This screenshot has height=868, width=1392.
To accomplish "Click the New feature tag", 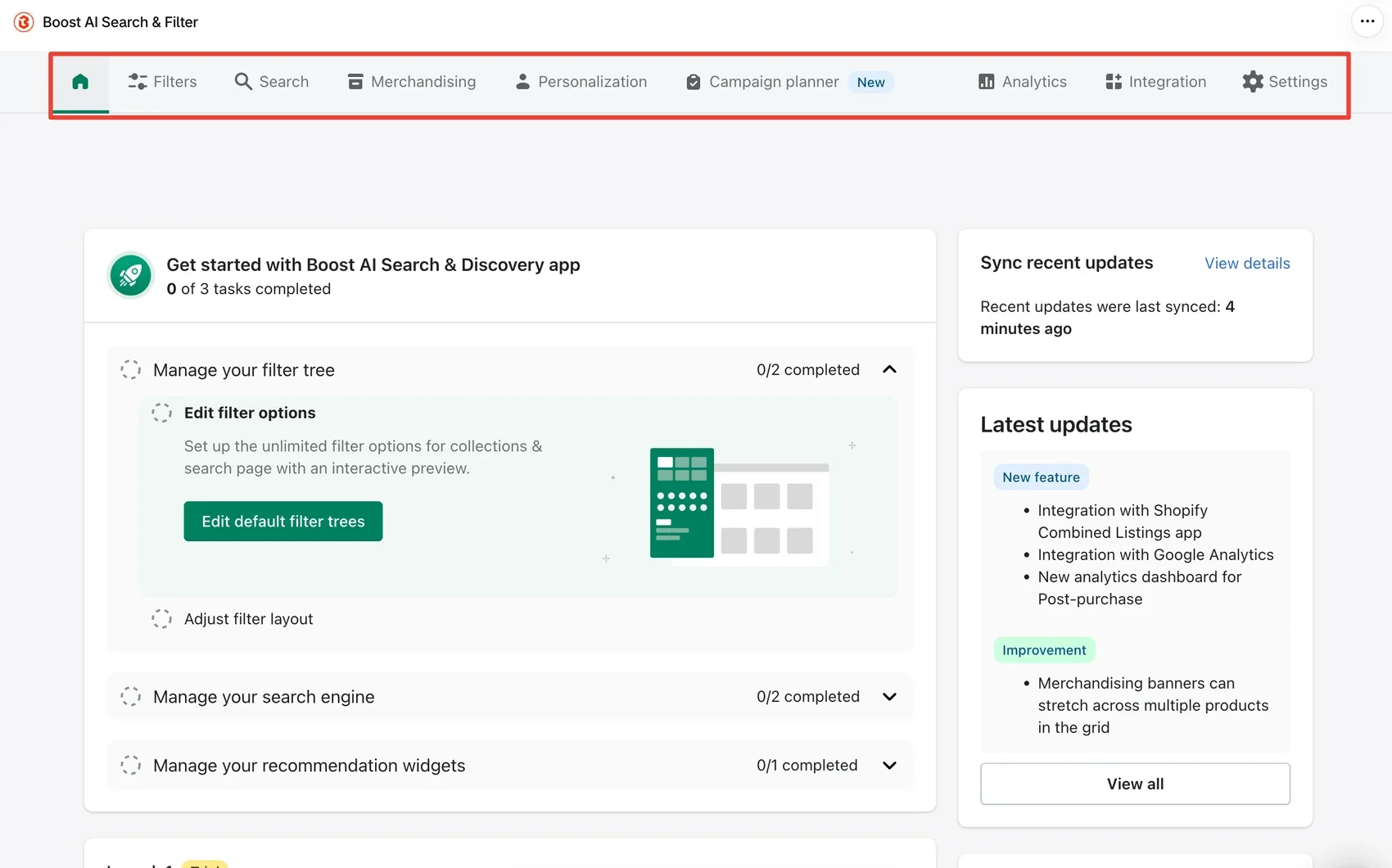I will (1041, 477).
